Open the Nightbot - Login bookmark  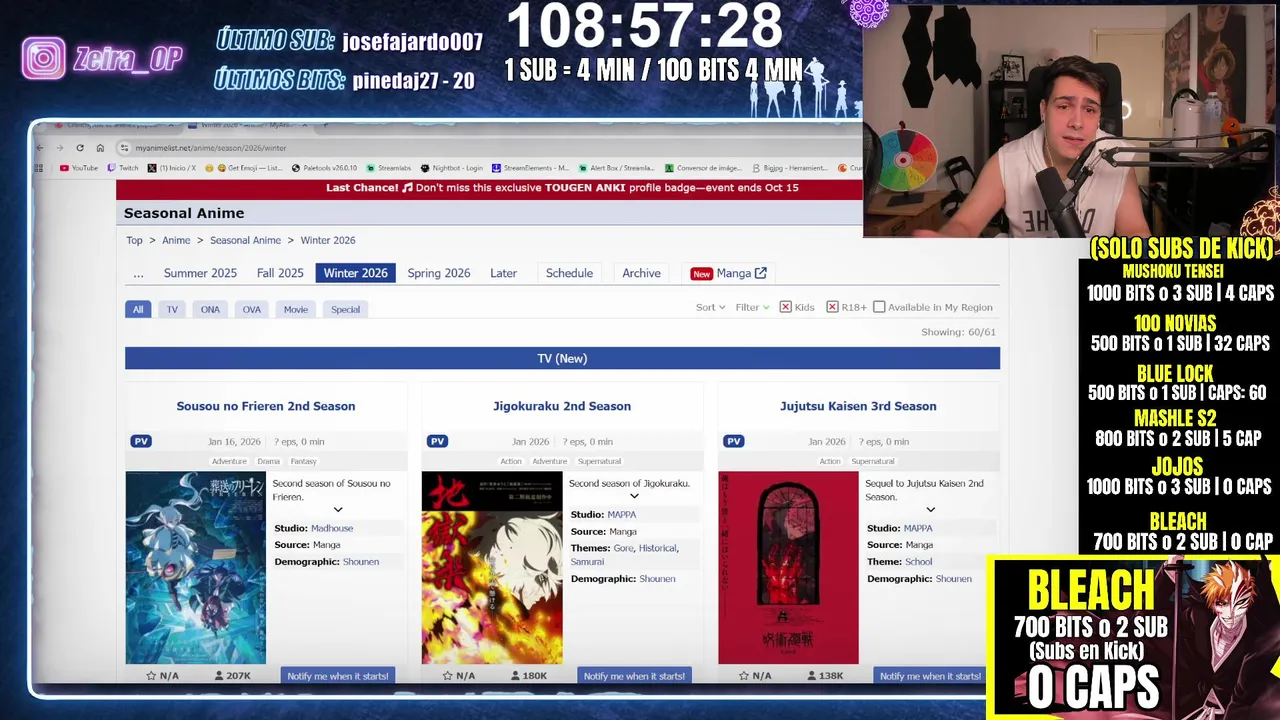point(452,168)
